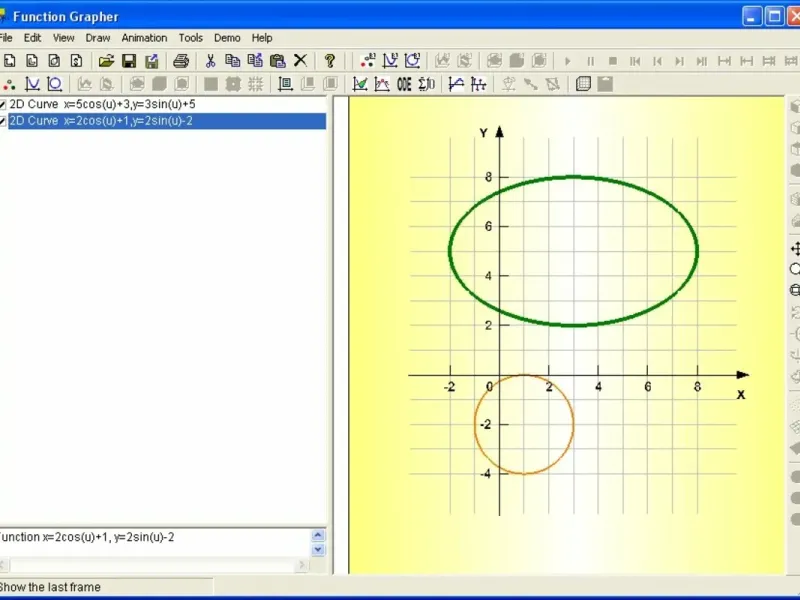Click the Copy icon in the toolbar
Image resolution: width=800 pixels, height=600 pixels.
coord(233,61)
